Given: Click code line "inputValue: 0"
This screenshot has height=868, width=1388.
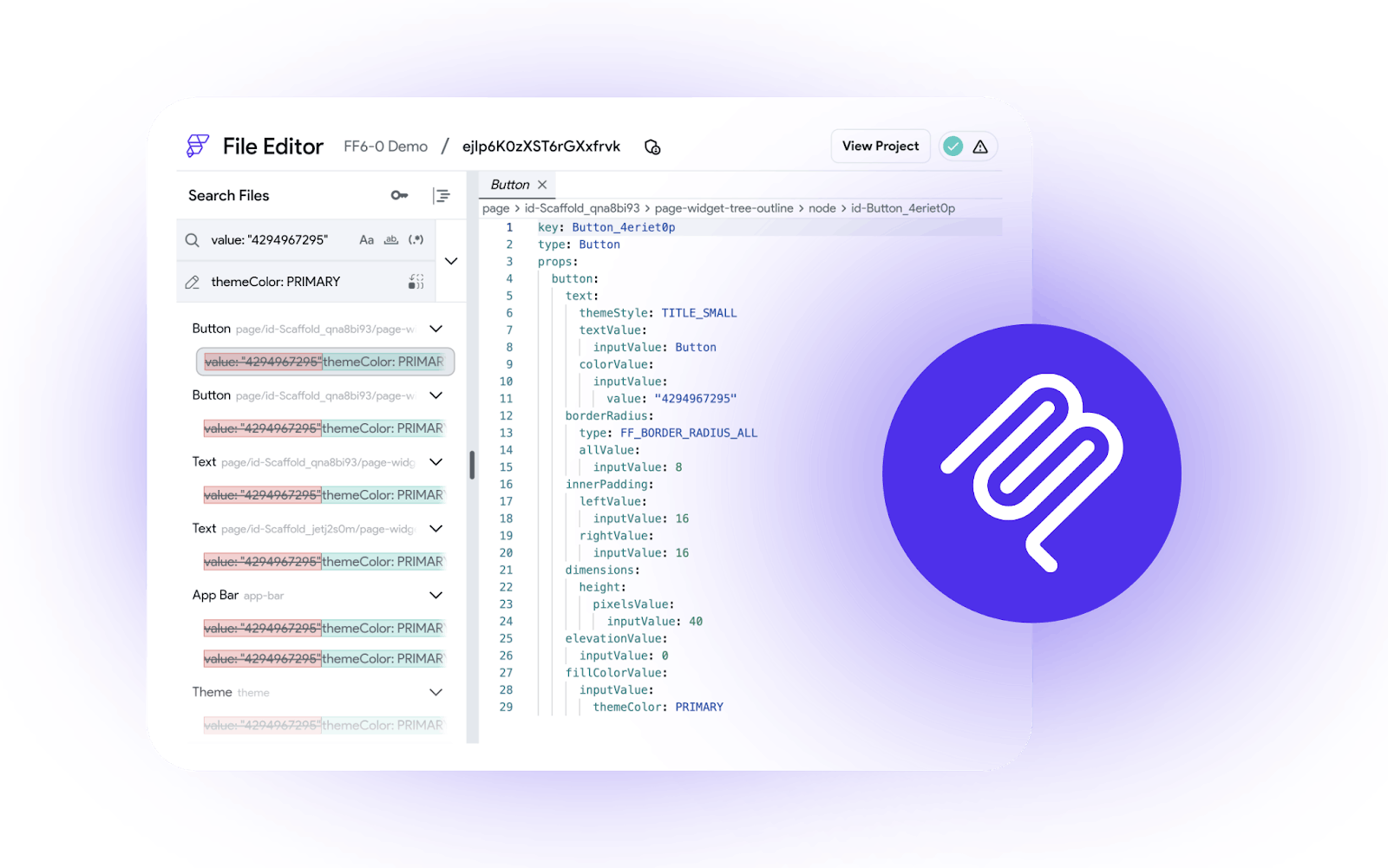Looking at the screenshot, I should click(x=624, y=656).
